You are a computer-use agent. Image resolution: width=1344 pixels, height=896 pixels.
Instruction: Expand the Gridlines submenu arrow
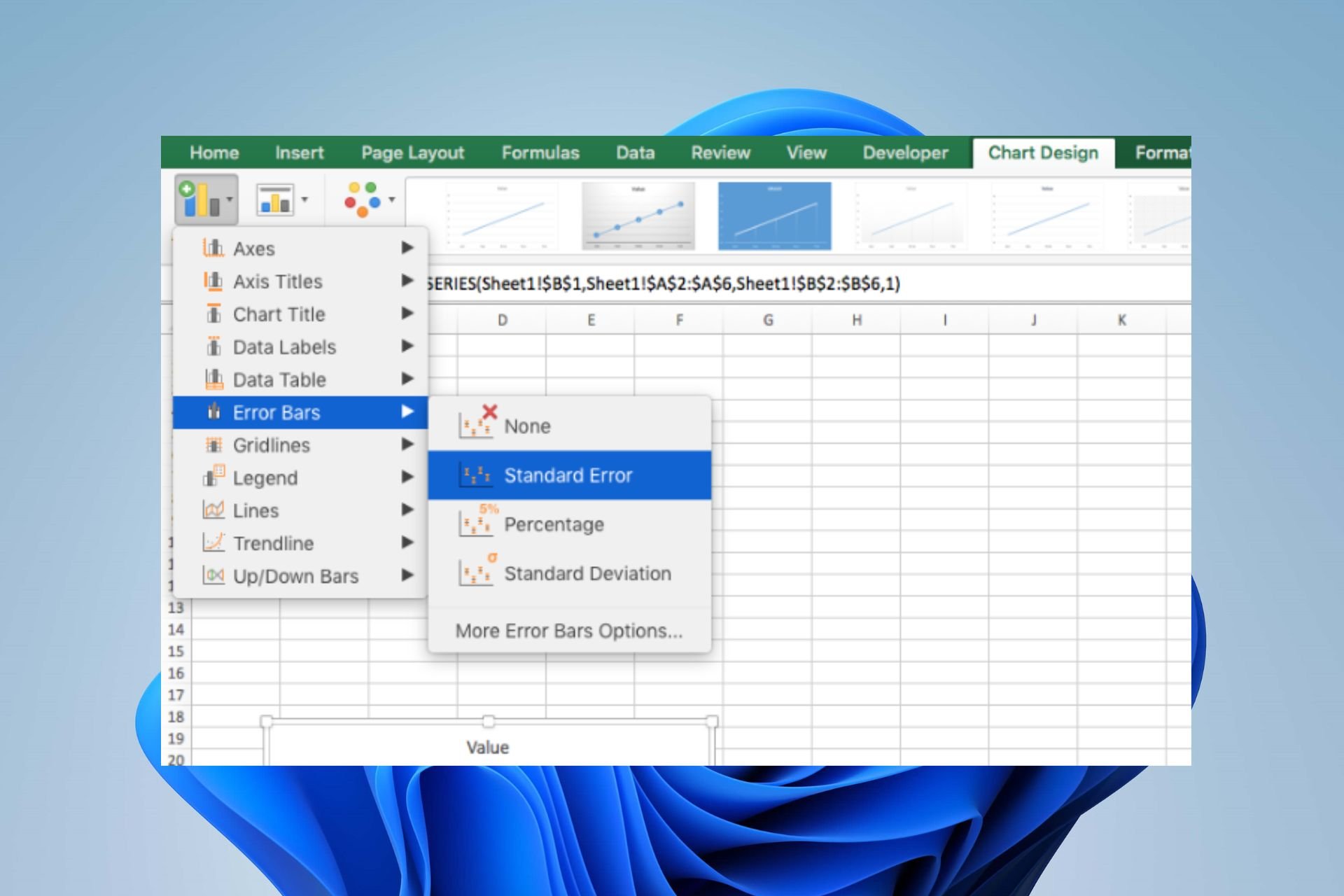(407, 444)
